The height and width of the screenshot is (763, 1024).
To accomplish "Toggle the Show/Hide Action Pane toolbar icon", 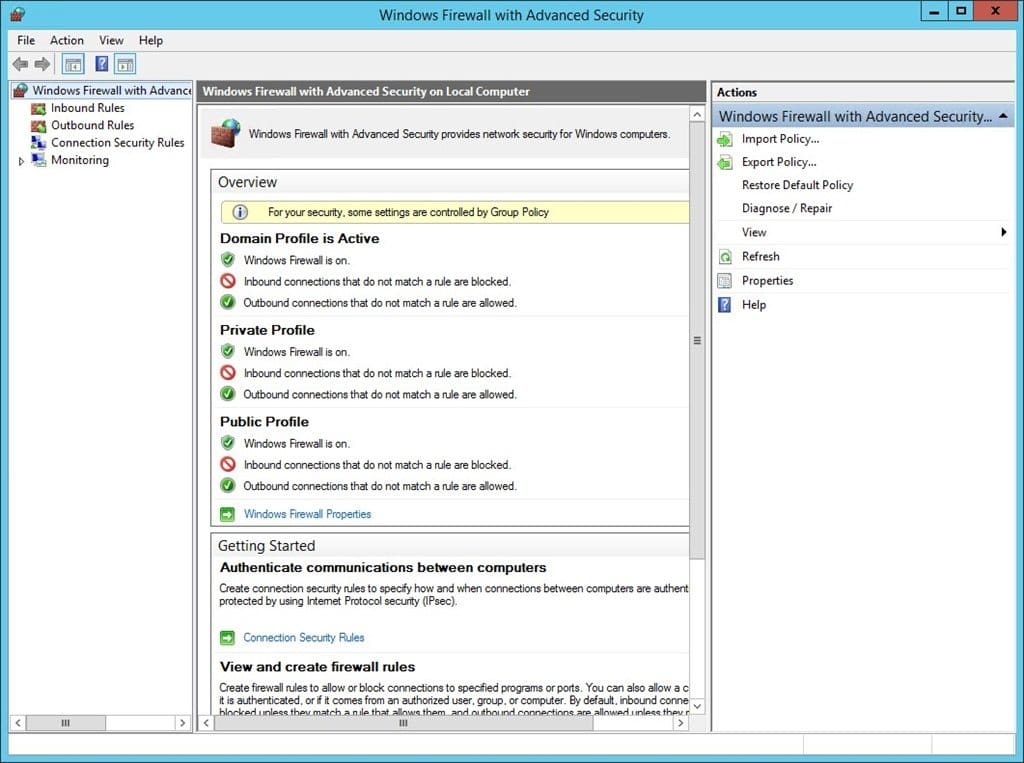I will pos(125,64).
